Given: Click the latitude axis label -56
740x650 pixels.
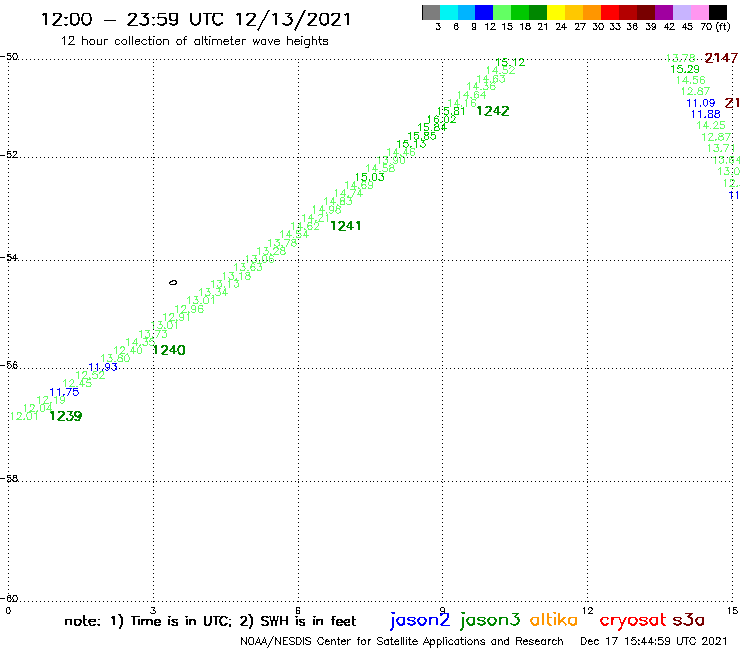Looking at the screenshot, I should pyautogui.click(x=9, y=365).
